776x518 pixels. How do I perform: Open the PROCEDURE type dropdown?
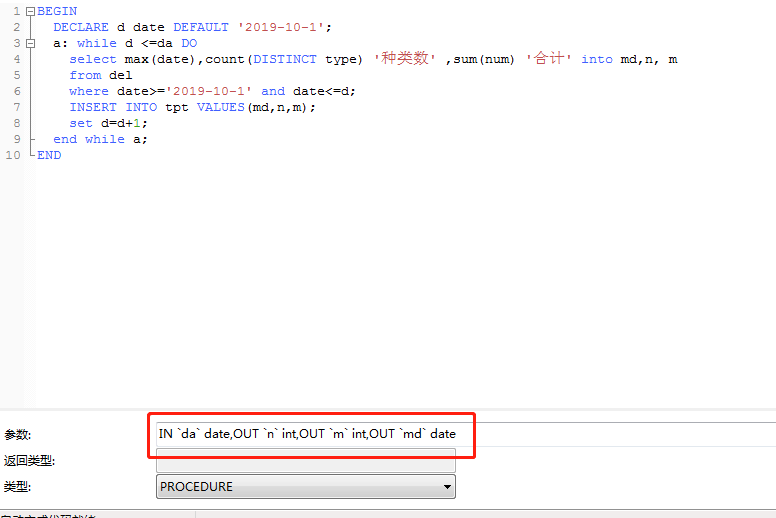point(306,486)
